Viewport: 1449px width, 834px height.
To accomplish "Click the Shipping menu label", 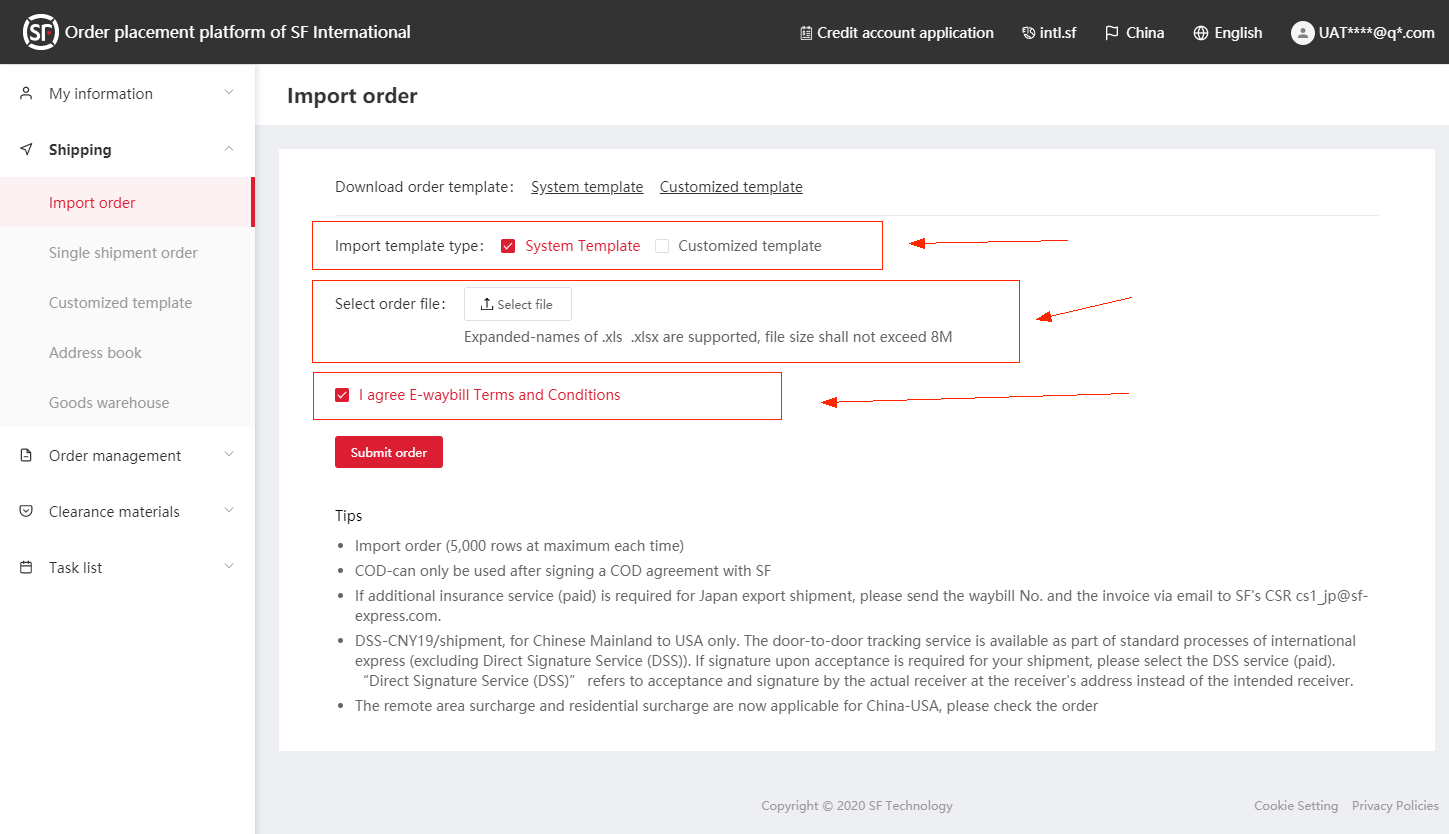I will tap(80, 149).
